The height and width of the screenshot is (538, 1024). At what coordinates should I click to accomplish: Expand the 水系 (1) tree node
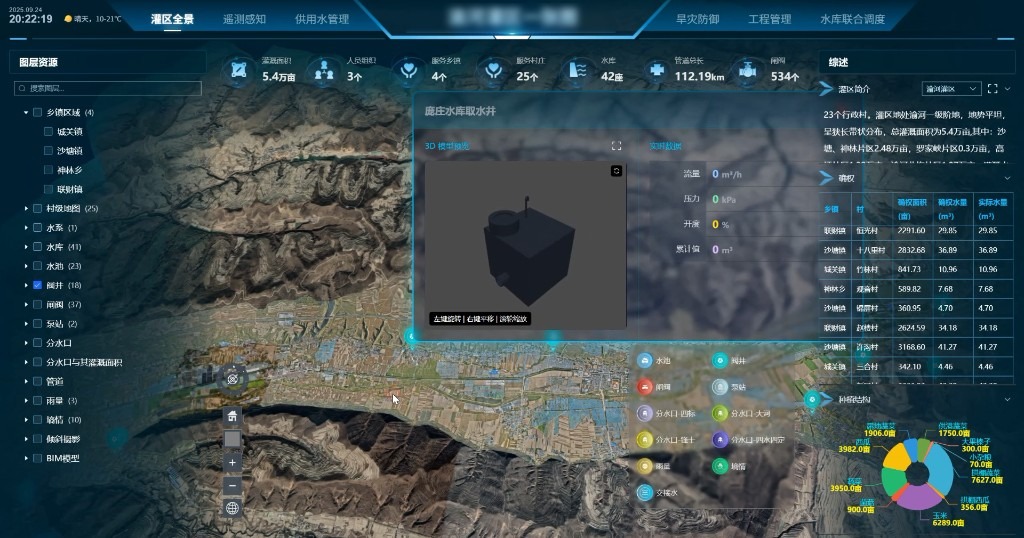[x=26, y=228]
